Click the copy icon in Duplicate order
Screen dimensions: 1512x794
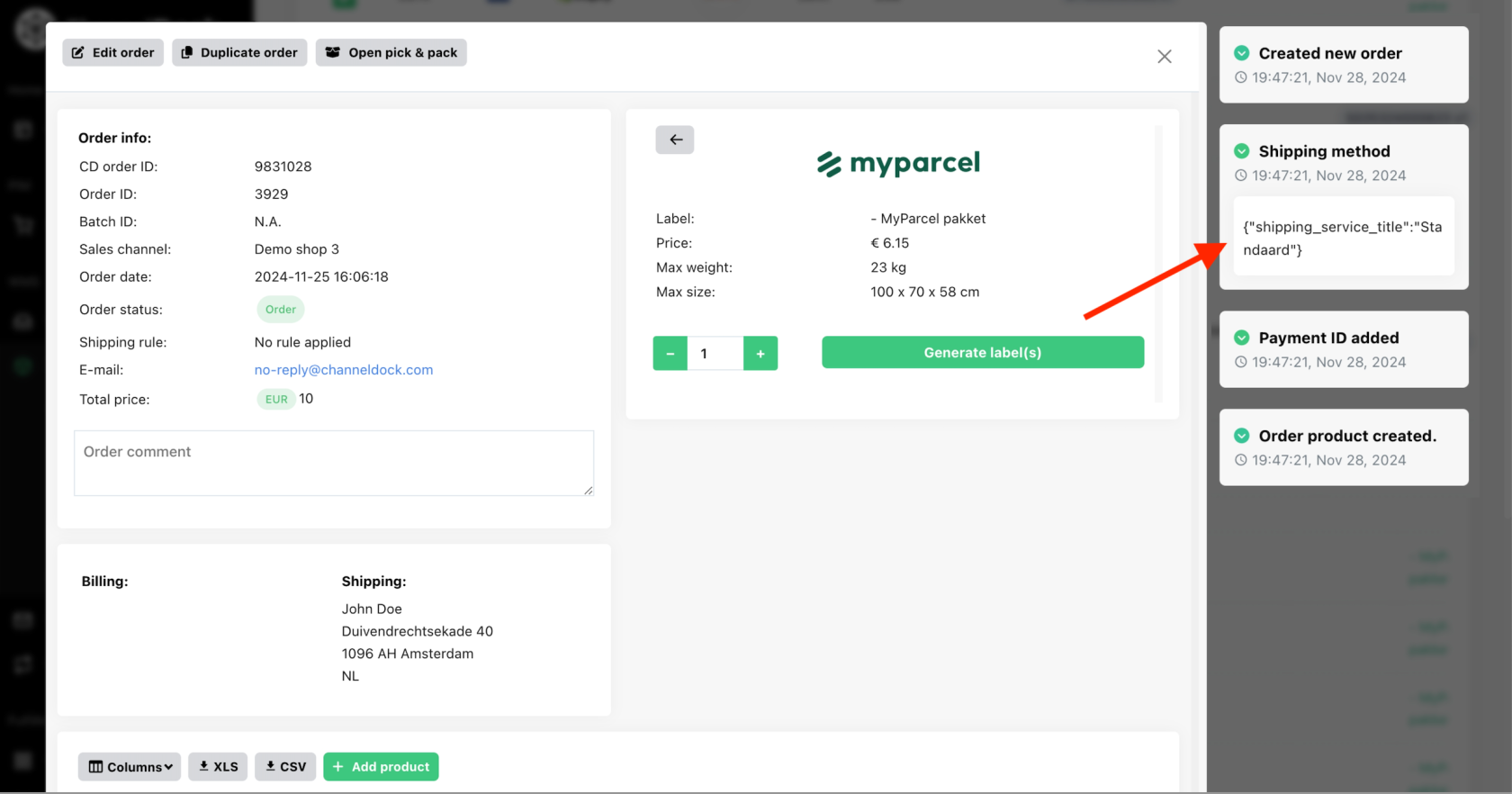(x=187, y=52)
